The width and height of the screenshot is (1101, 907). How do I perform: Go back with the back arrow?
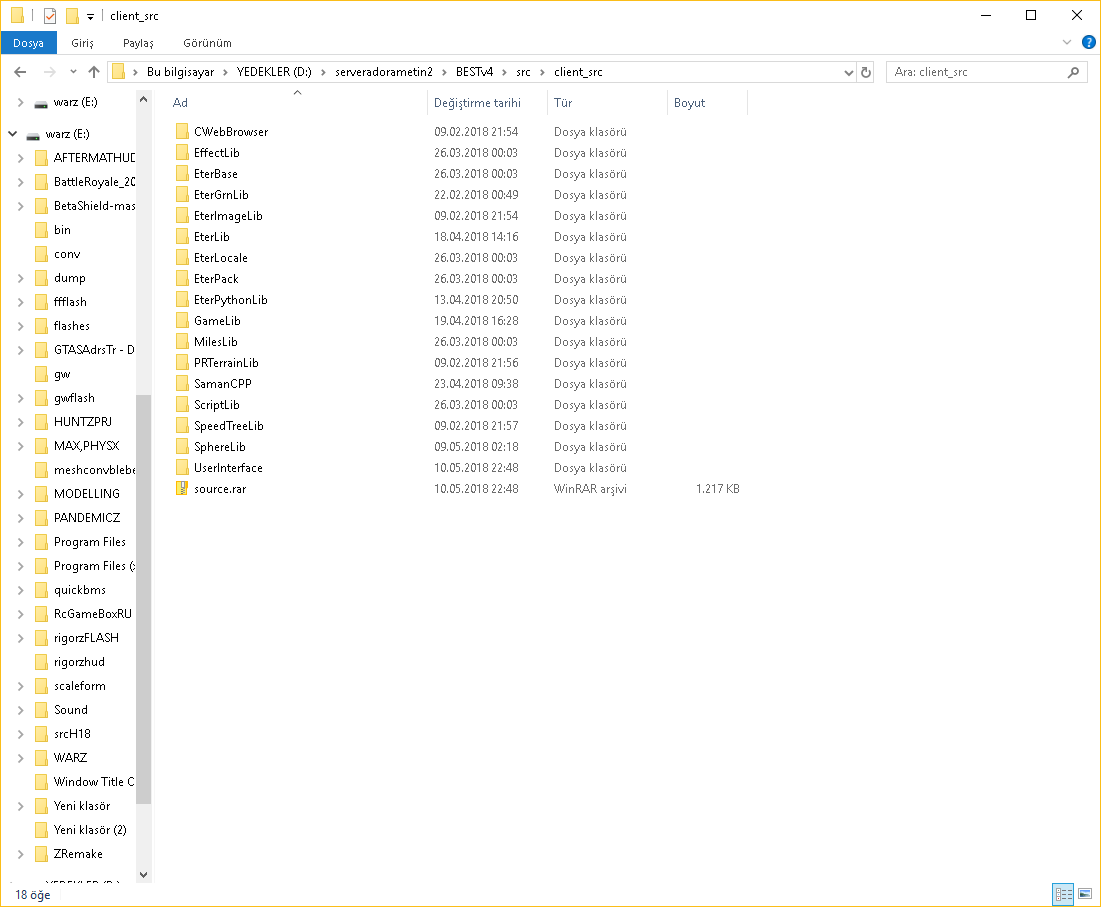tap(20, 72)
